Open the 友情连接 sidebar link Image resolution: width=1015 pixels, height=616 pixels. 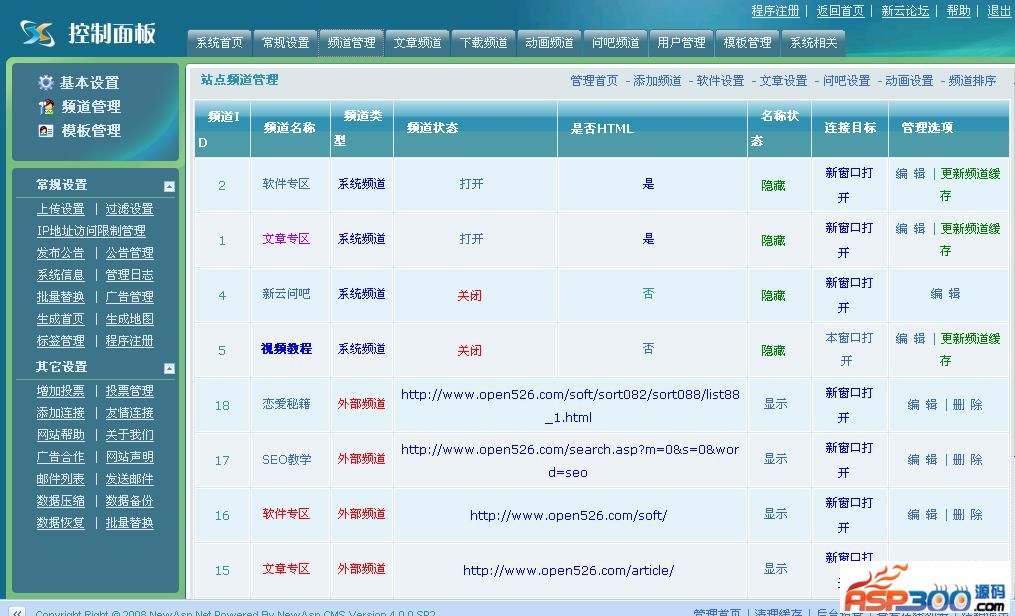tap(129, 413)
